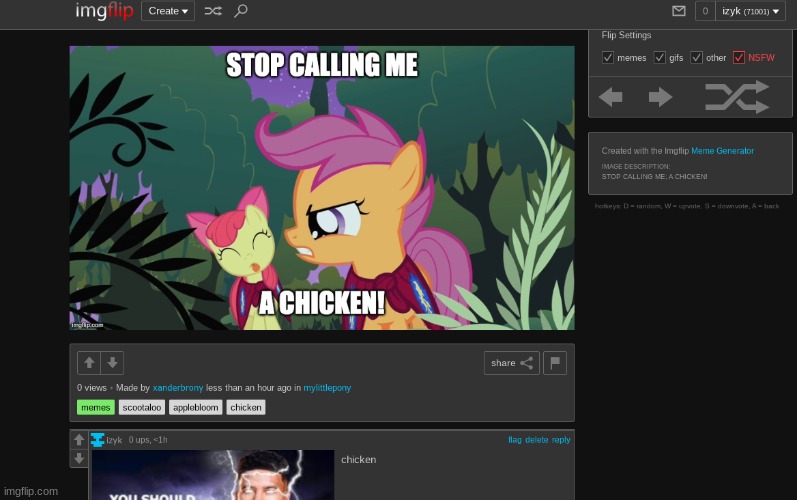Screen dimensions: 797x500
Task: Go to next image with right arrow
Action: [x=660, y=97]
